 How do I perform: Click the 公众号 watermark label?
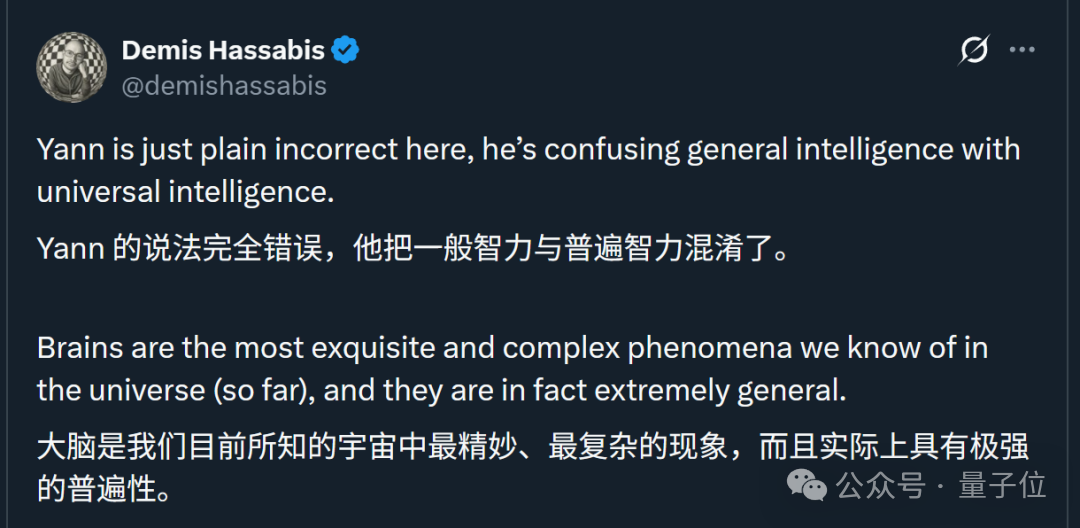coord(881,485)
